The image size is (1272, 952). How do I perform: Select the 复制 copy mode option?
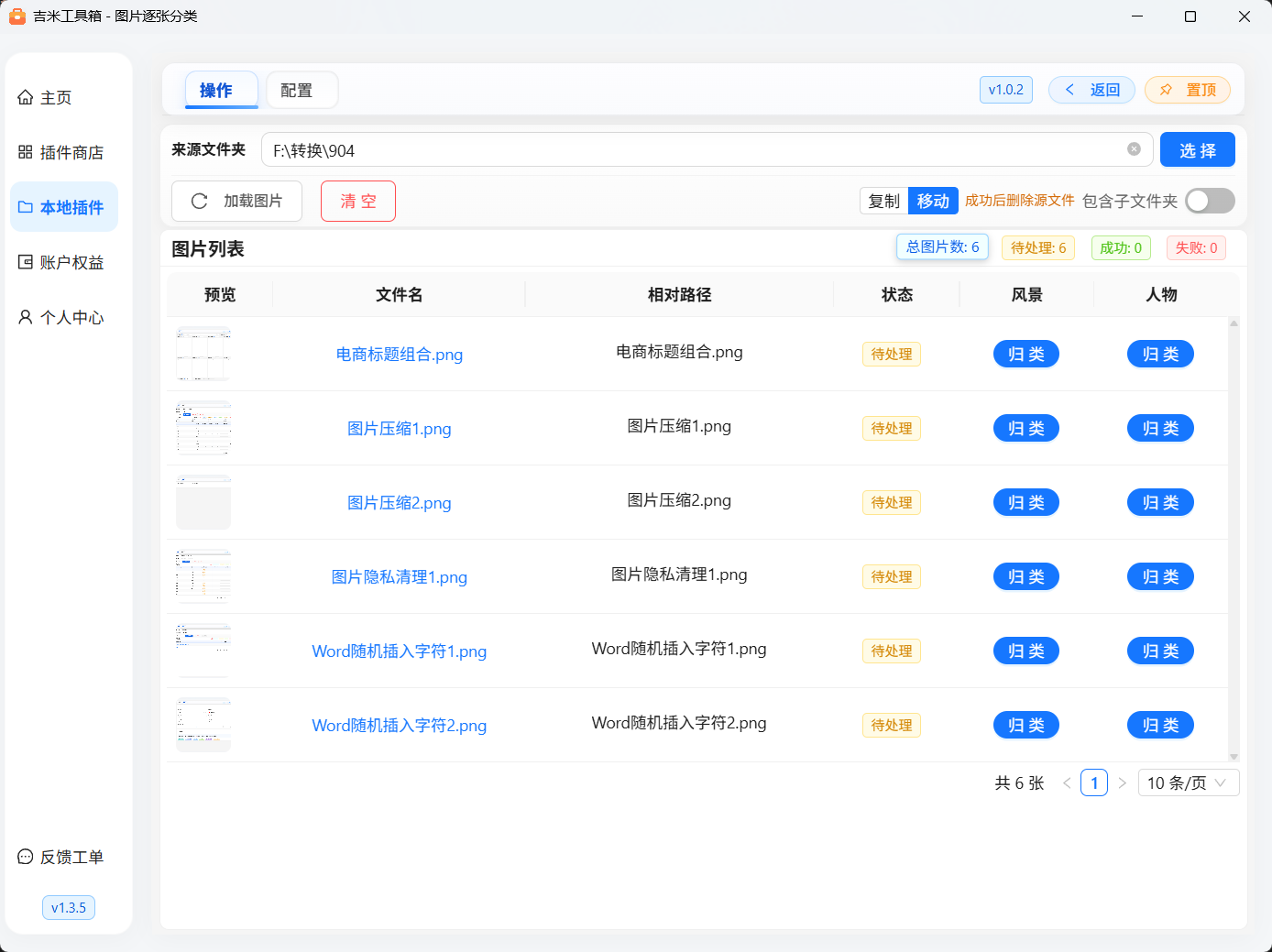click(x=884, y=201)
